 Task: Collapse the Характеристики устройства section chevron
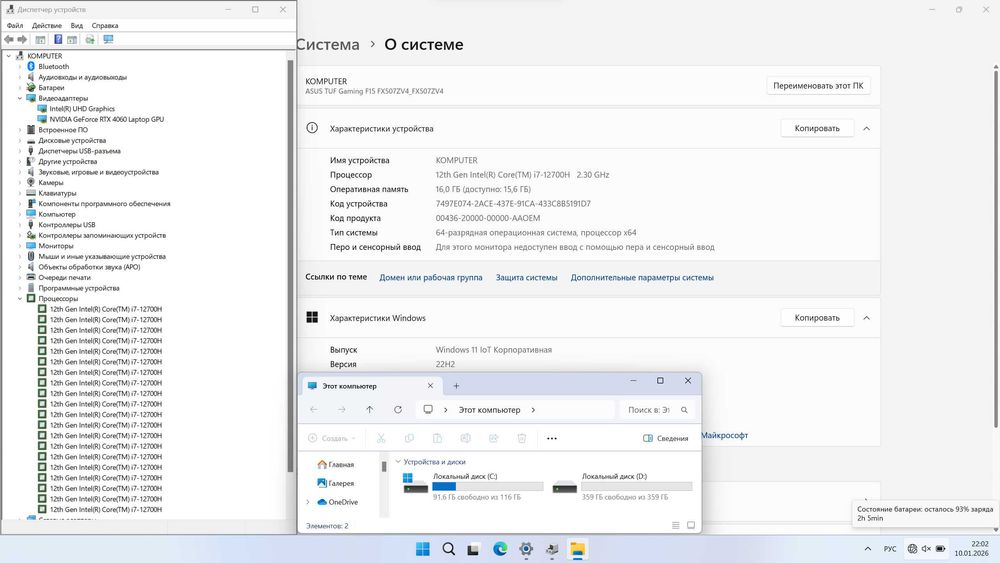(866, 128)
